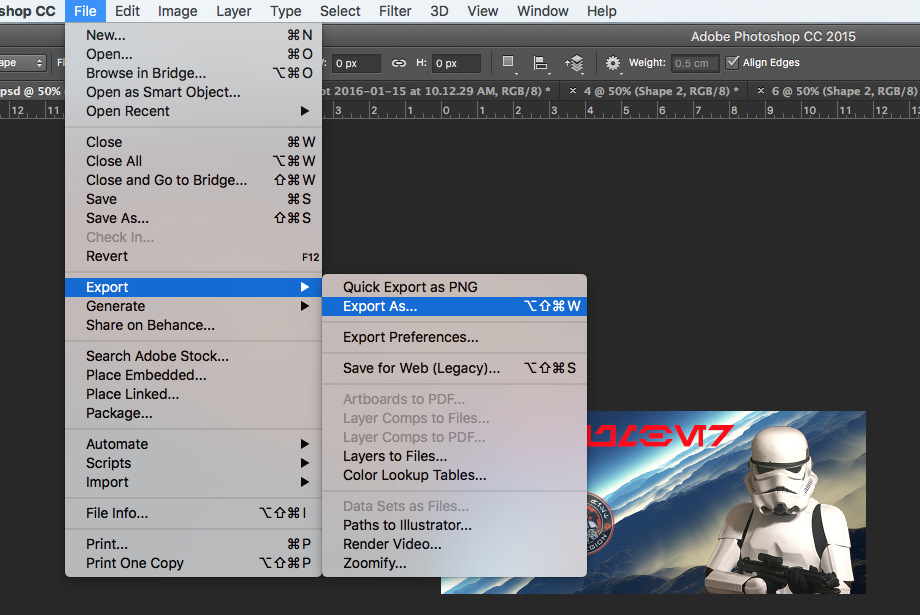
Task: Toggle the Align Edges checkbox
Action: coord(732,62)
